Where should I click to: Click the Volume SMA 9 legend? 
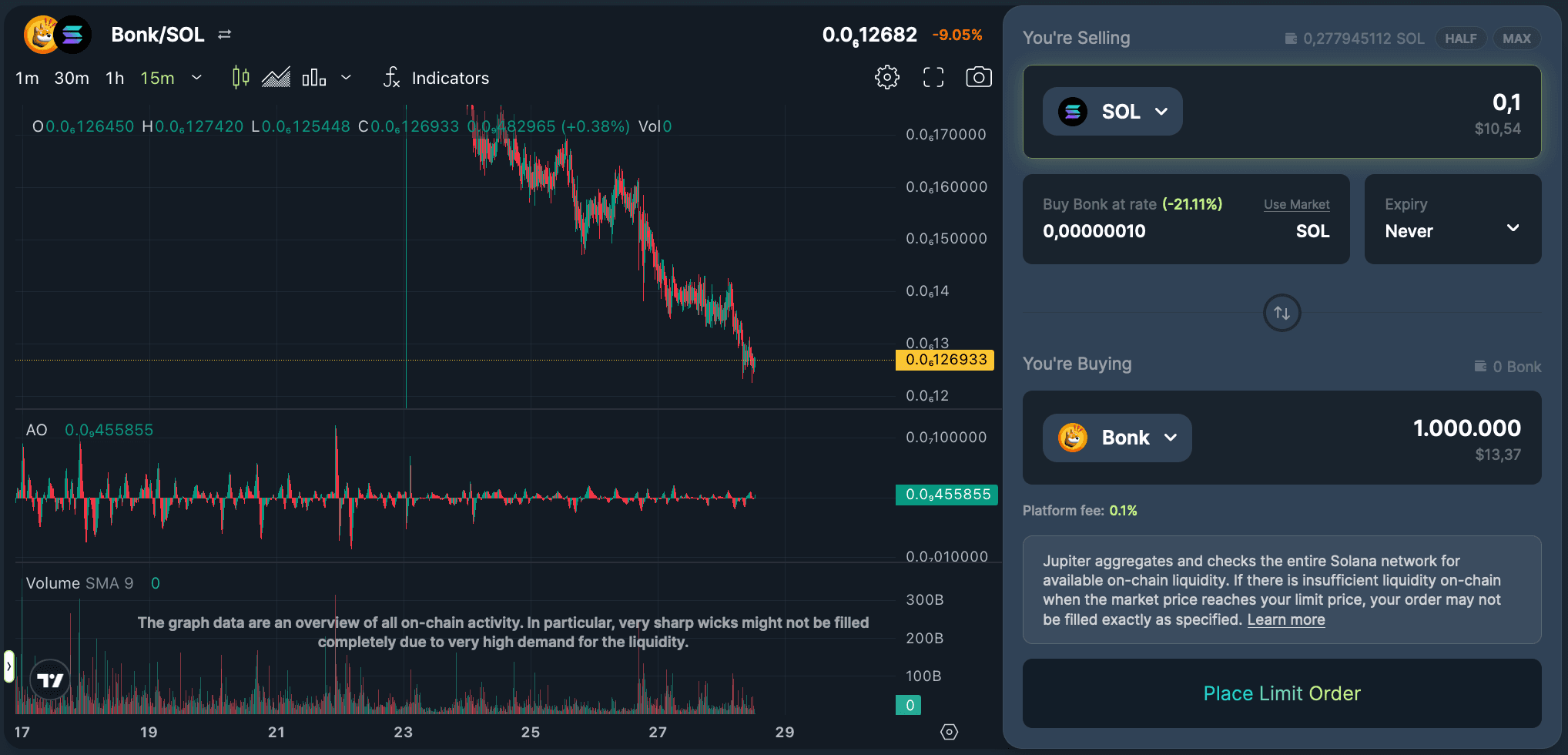click(x=92, y=583)
